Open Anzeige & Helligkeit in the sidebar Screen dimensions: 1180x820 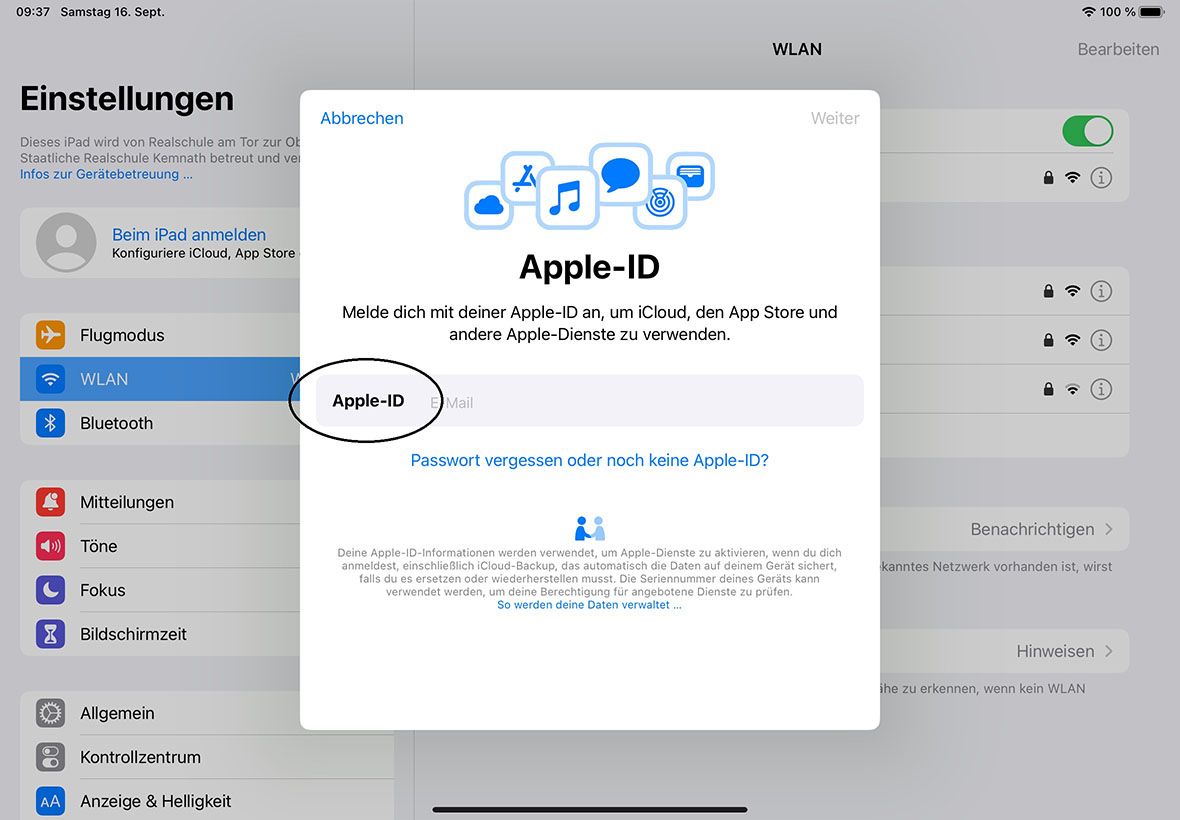coord(206,801)
